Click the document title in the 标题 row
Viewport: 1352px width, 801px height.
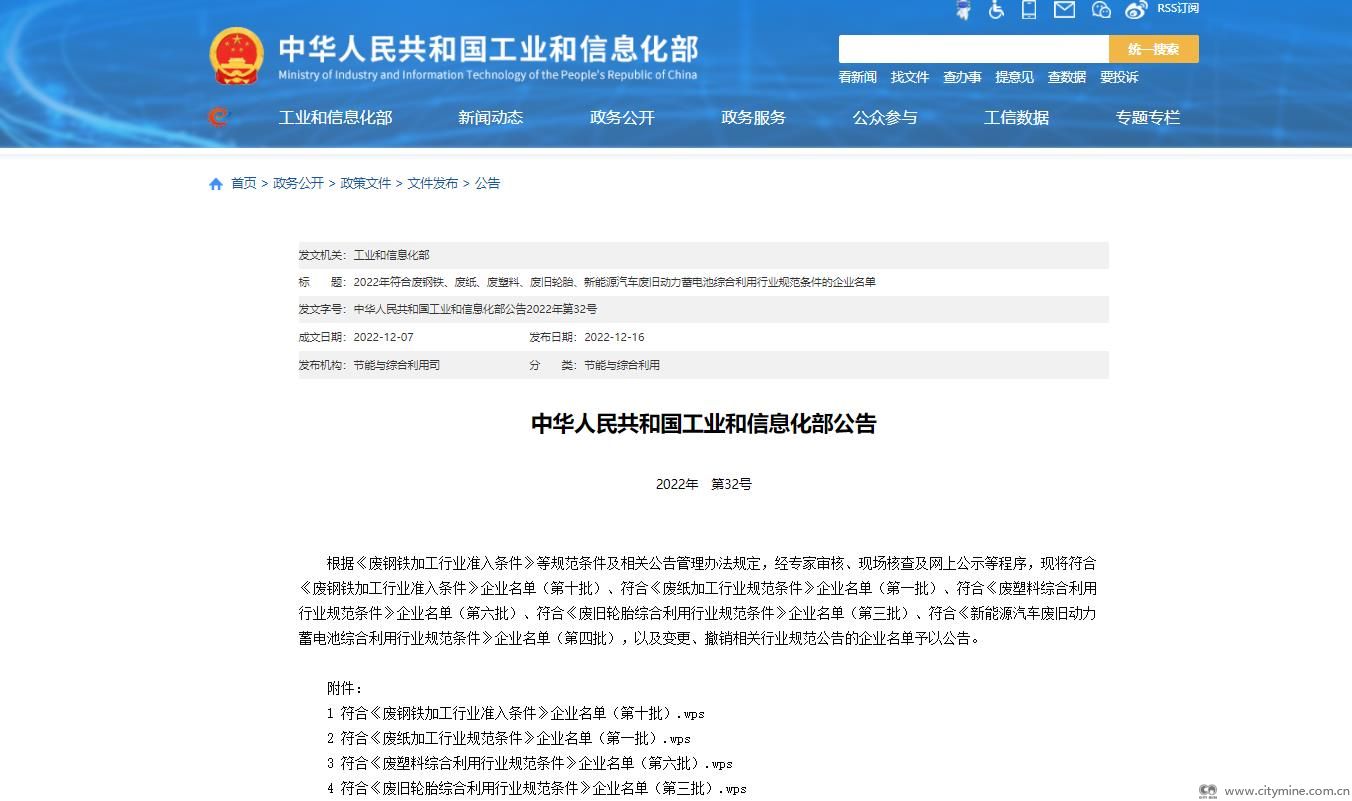pos(614,282)
